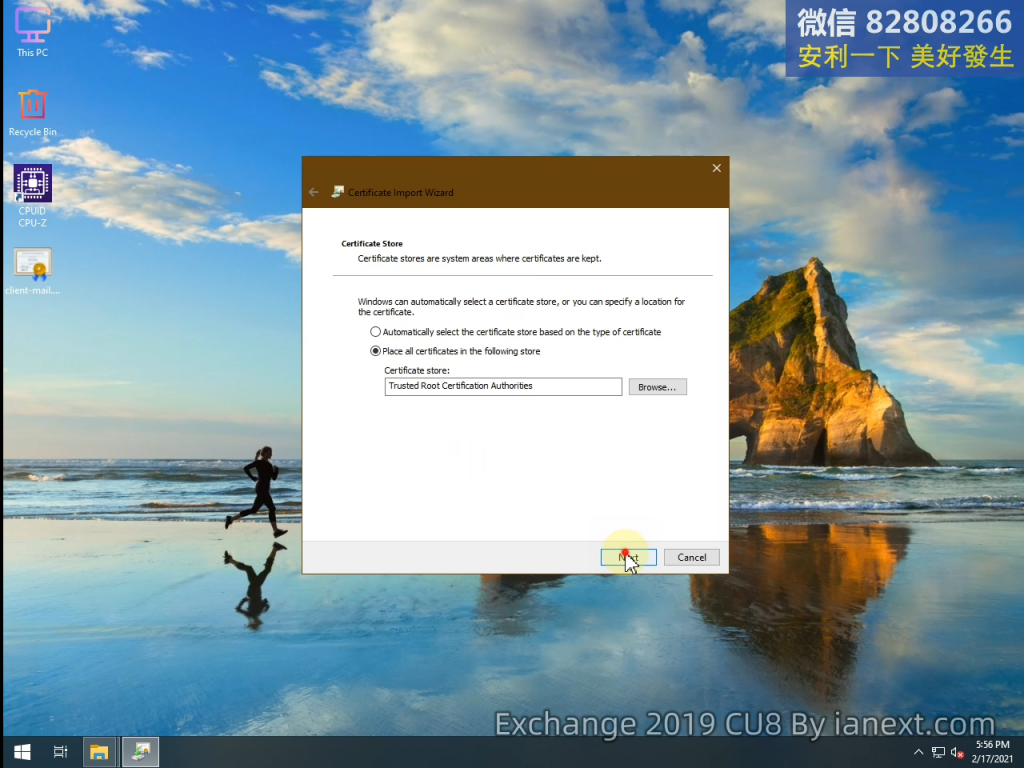
Task: Open Task View on the taskbar
Action: point(60,752)
